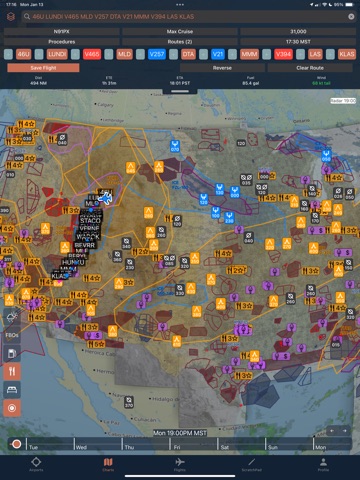Open the map layers icon beside the search bar
360x480 pixels.
point(11,17)
